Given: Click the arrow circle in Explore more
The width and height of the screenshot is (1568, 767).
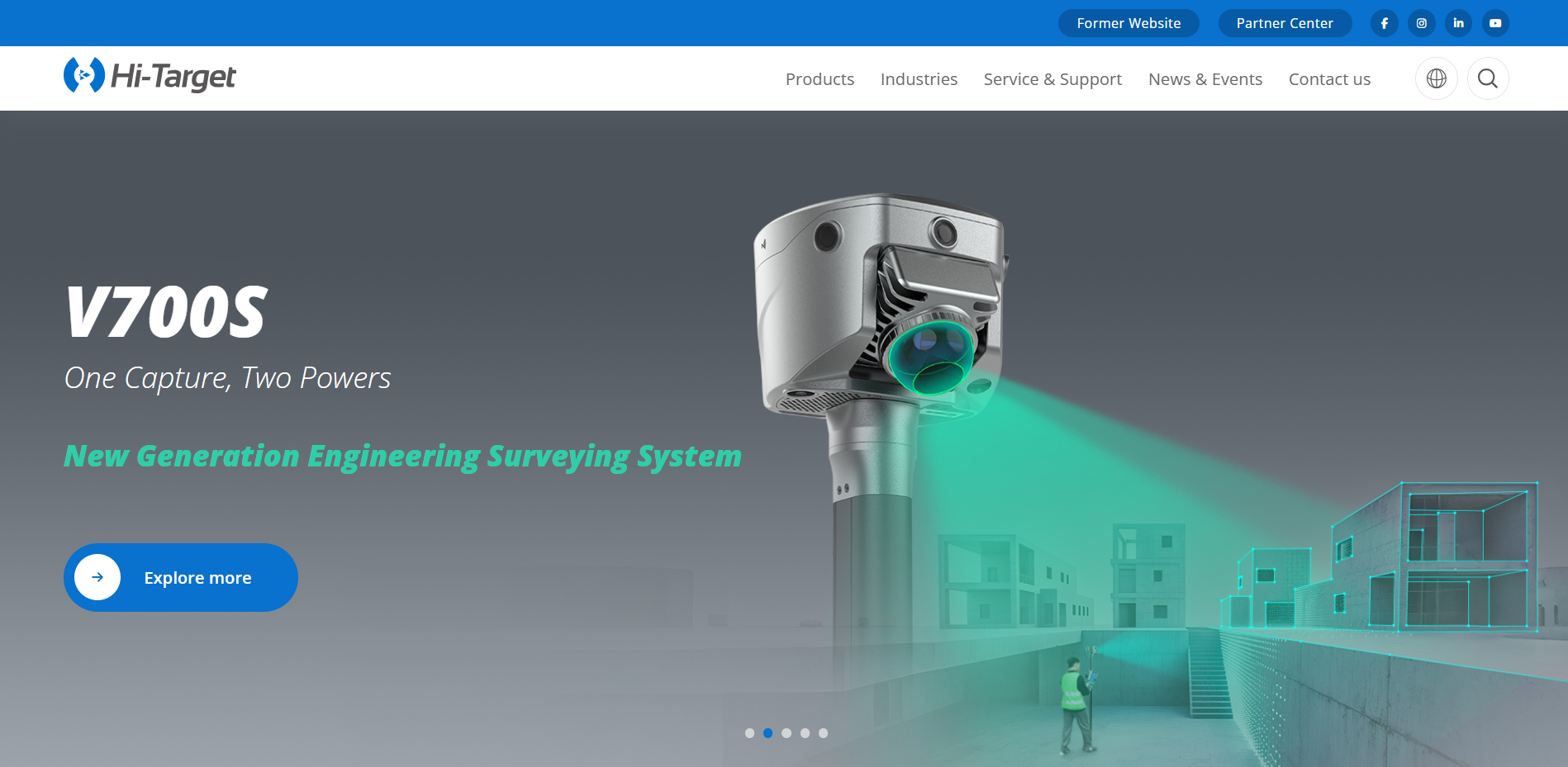Looking at the screenshot, I should (97, 577).
